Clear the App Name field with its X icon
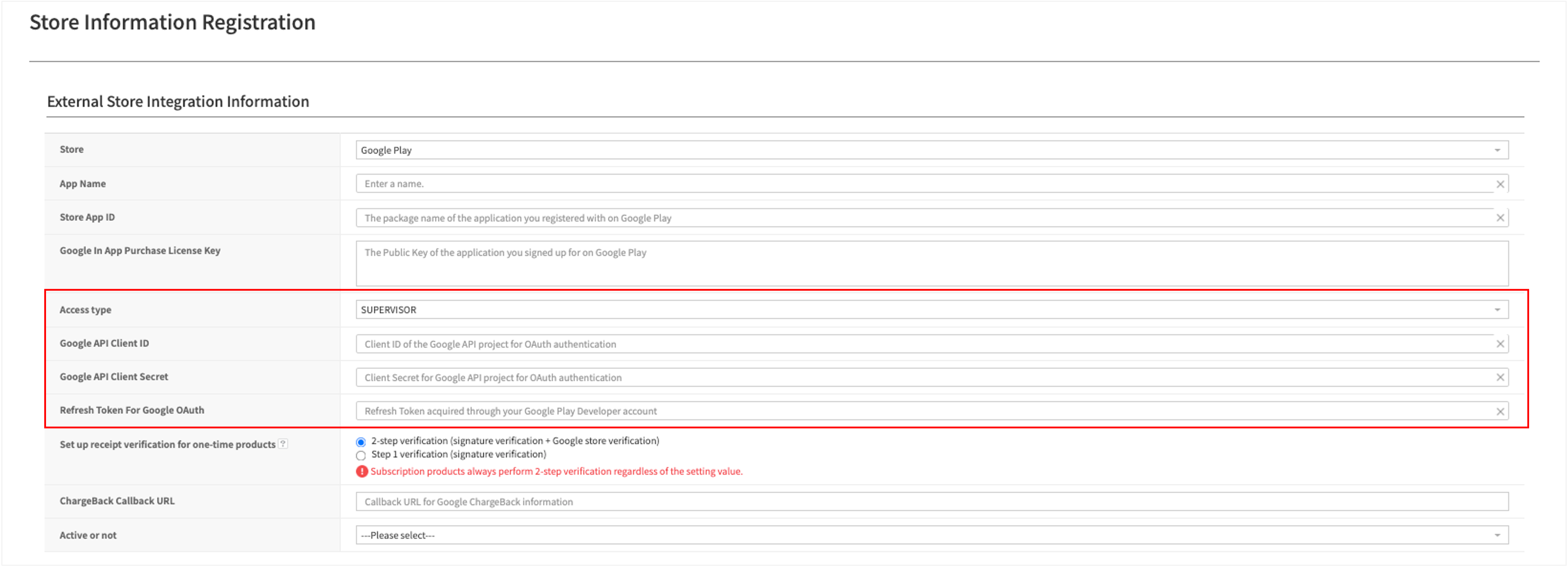The height and width of the screenshot is (567, 1568). pyautogui.click(x=1500, y=184)
